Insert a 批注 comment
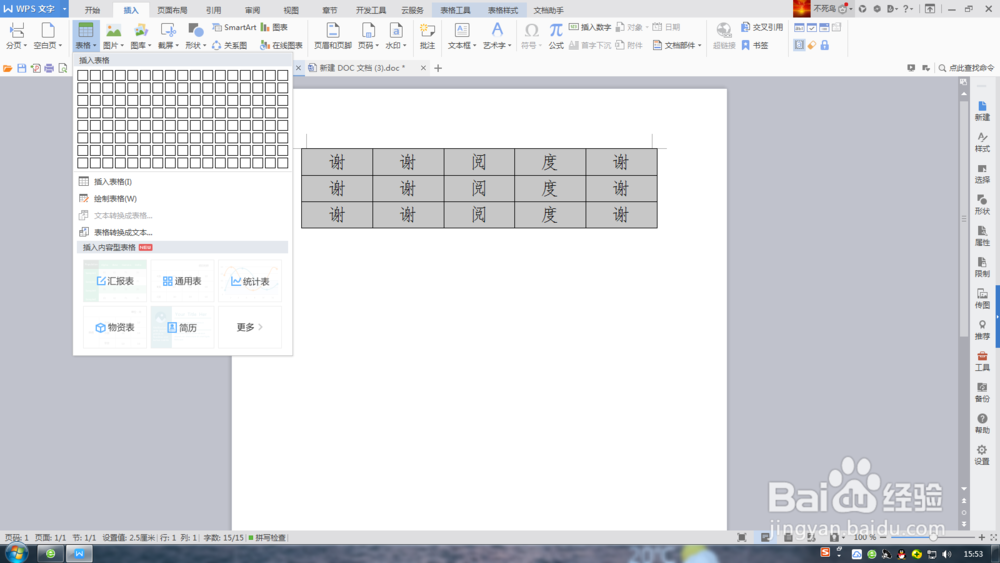Screen dimensions: 1000x563 coord(427,36)
